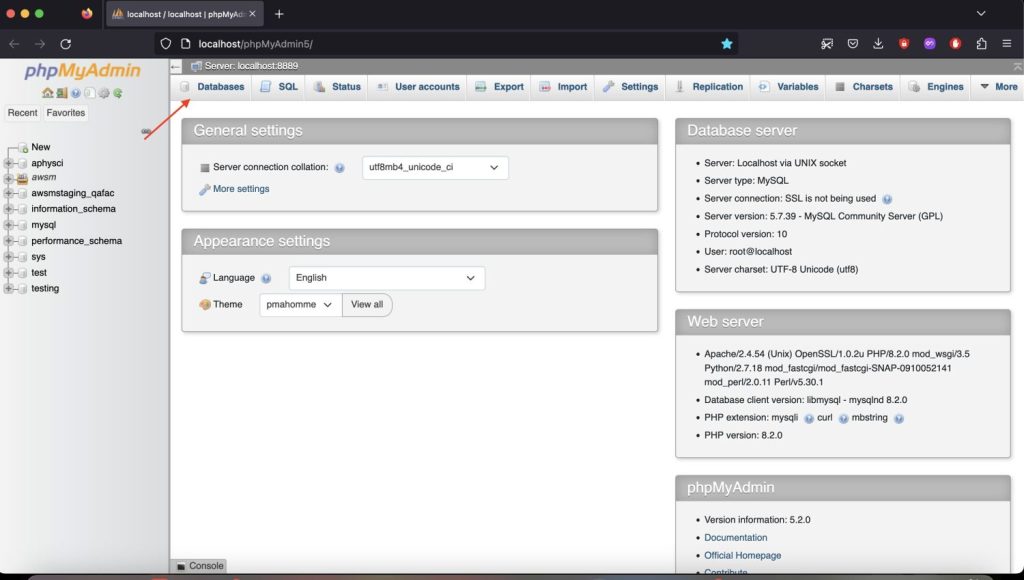Open the navigation settings gear icon
This screenshot has width=1024, height=580.
click(104, 93)
